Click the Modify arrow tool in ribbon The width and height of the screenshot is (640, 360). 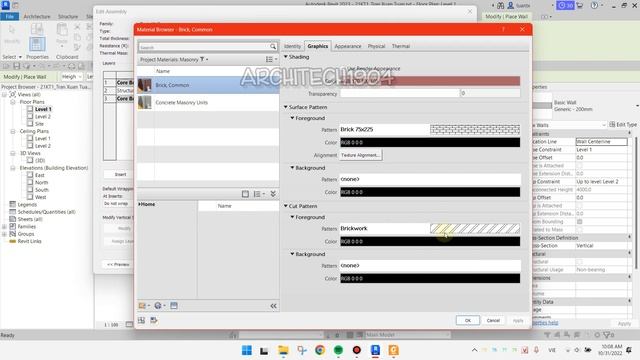(12, 31)
